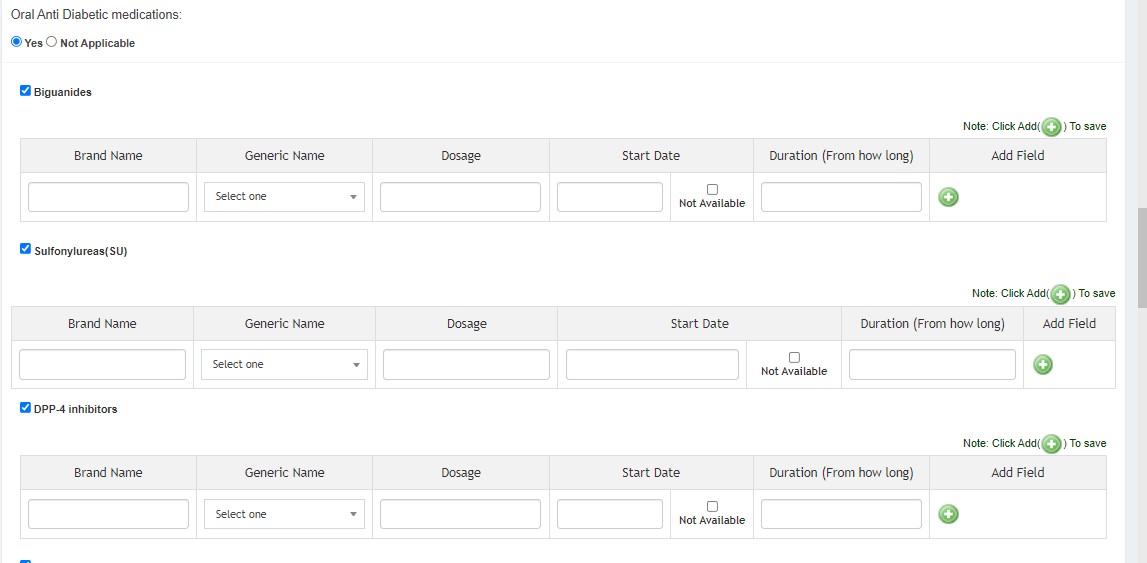Click Sulfonylureas Dosage input field
This screenshot has height=563, width=1147.
tap(466, 365)
